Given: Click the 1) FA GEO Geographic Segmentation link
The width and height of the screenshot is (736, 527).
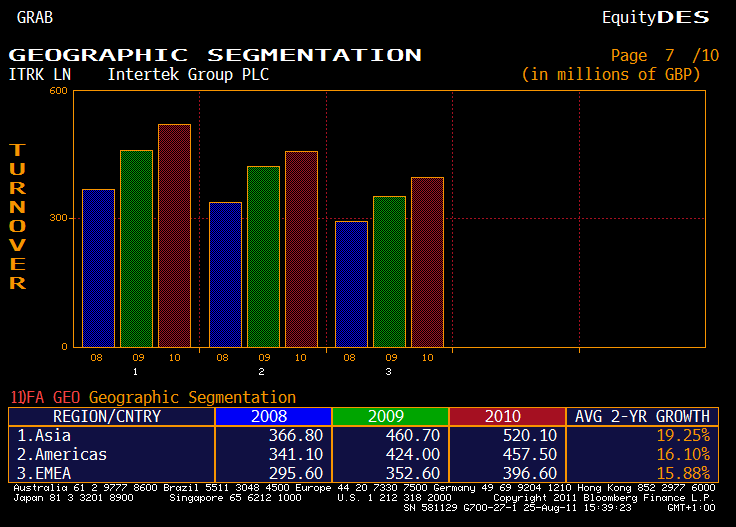Looking at the screenshot, I should [154, 398].
